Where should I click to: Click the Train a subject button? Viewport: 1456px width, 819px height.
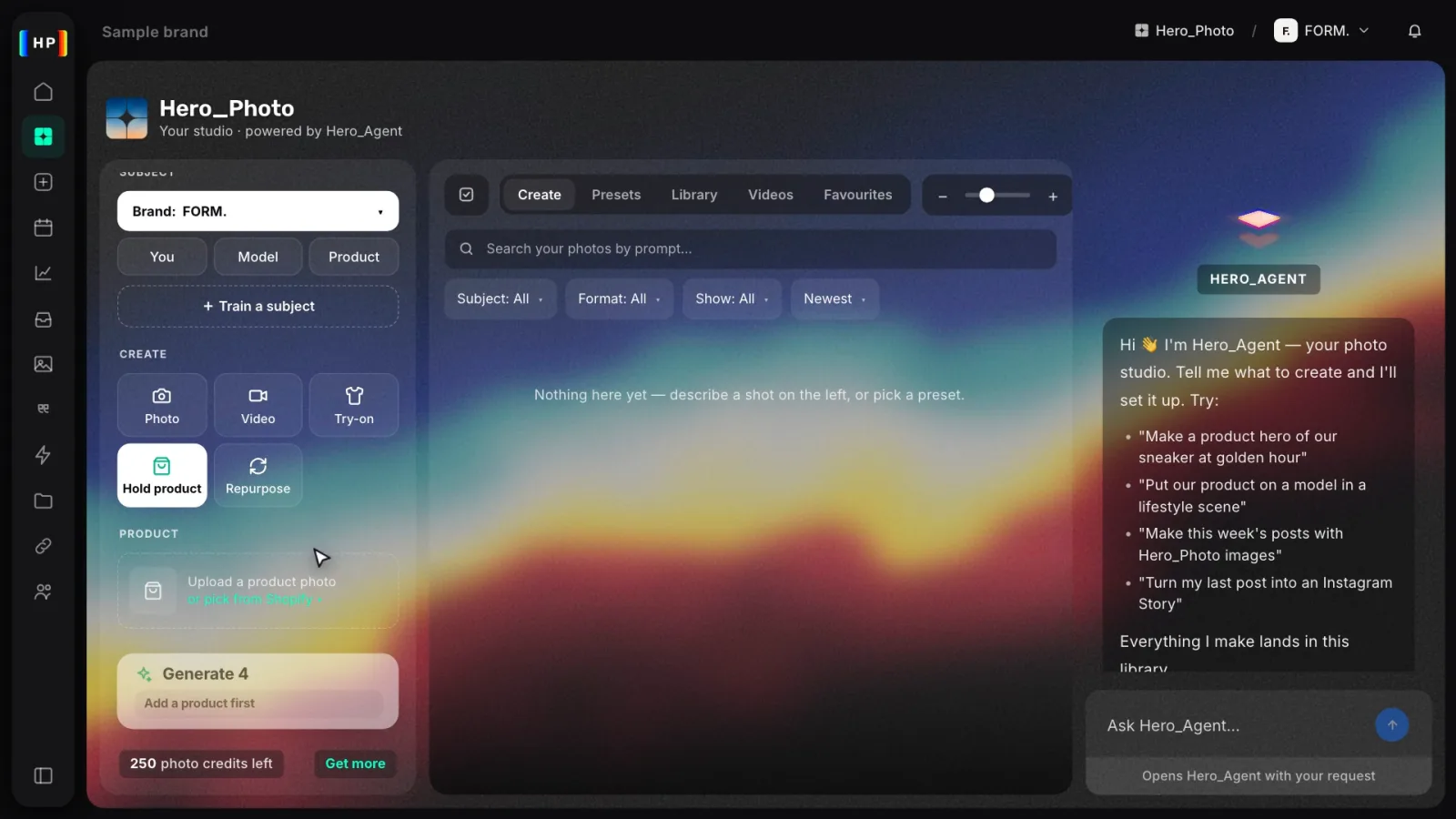click(258, 307)
